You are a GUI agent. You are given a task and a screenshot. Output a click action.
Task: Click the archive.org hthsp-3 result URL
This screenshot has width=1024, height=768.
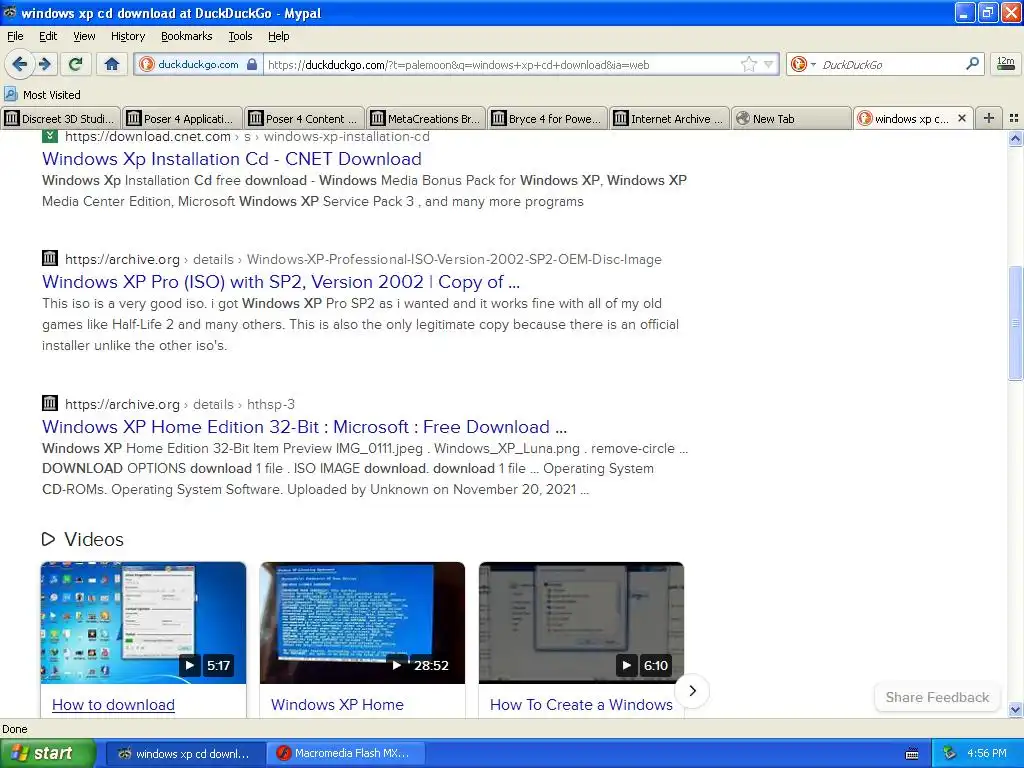tap(180, 404)
